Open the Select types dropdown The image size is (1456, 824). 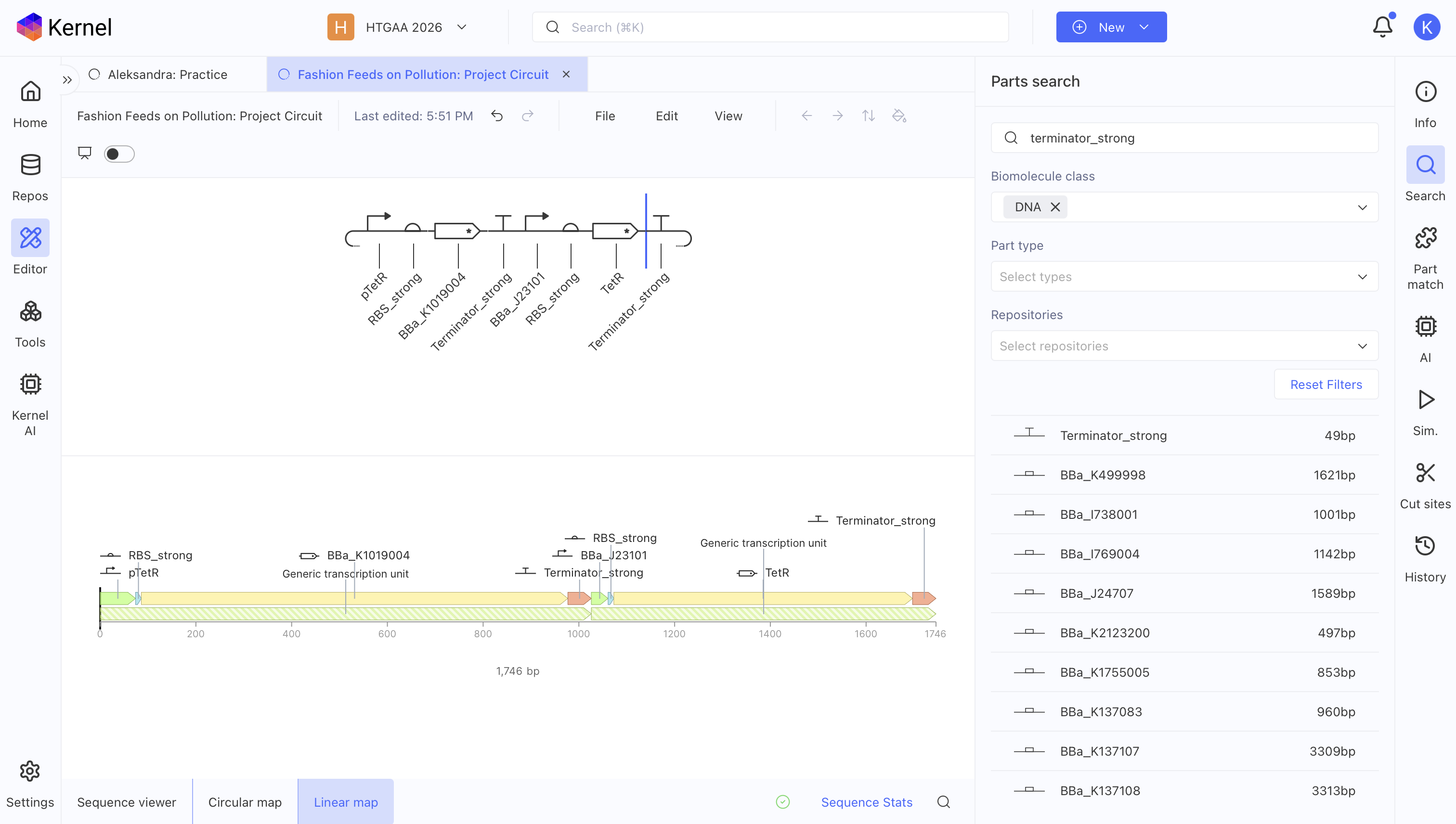click(x=1184, y=277)
